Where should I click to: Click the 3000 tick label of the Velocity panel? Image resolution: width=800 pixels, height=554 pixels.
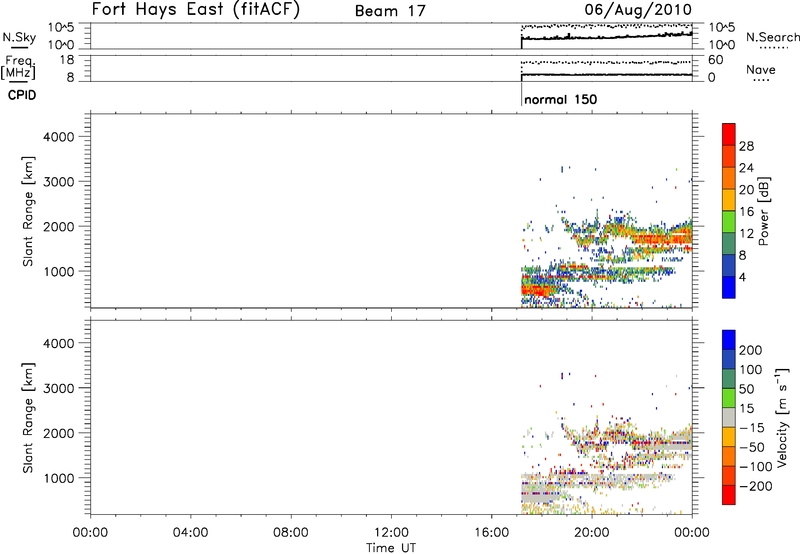point(58,388)
